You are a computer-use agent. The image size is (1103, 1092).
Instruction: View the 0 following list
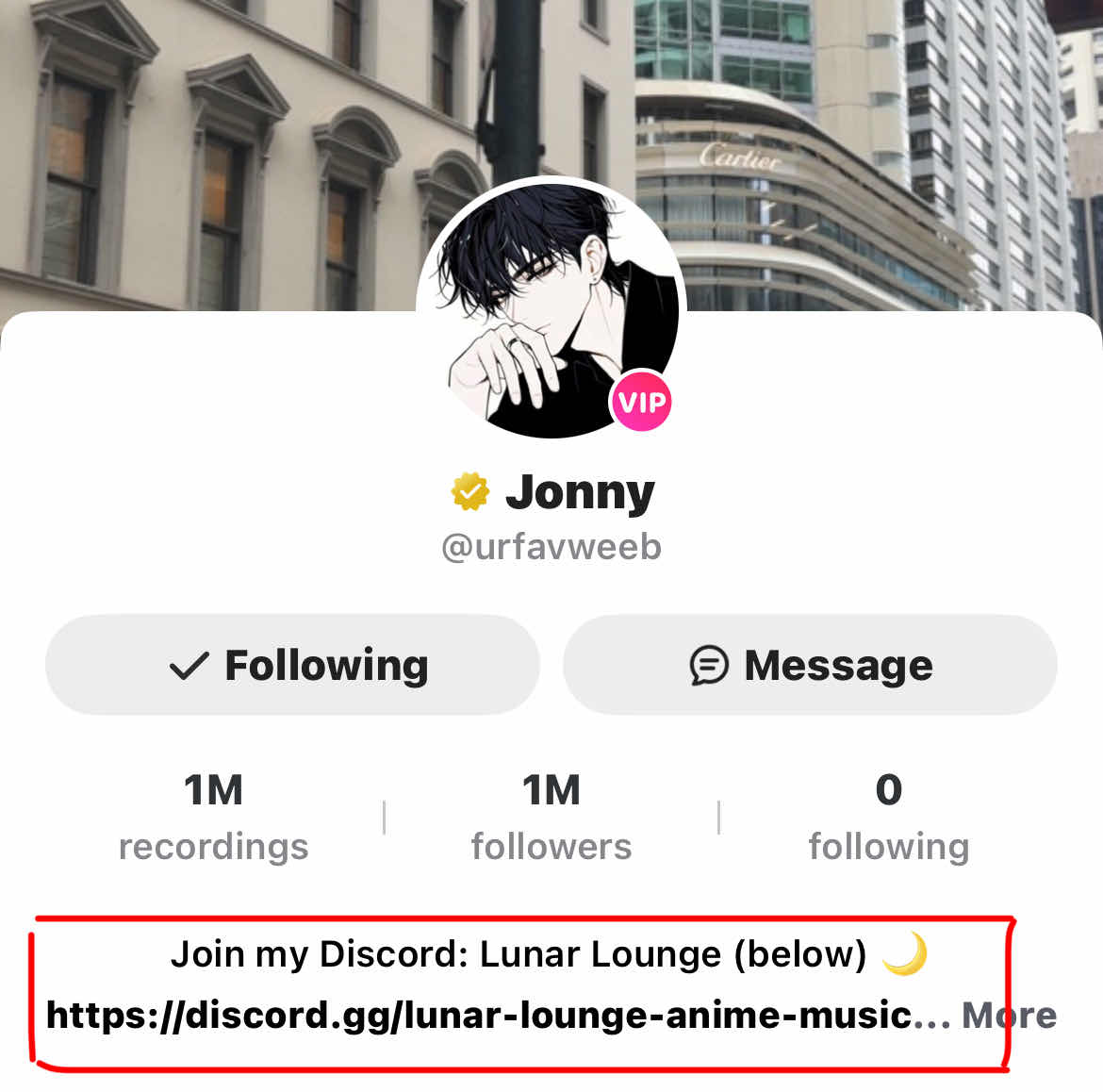click(x=889, y=817)
